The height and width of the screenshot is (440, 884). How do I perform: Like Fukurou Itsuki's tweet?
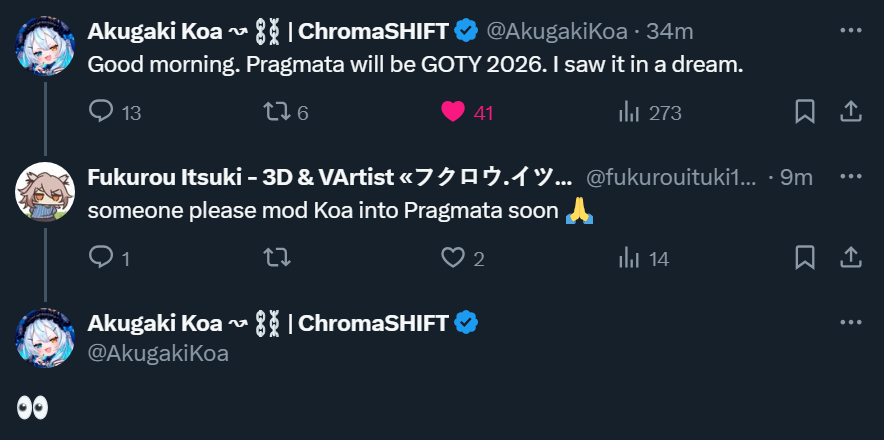click(453, 258)
